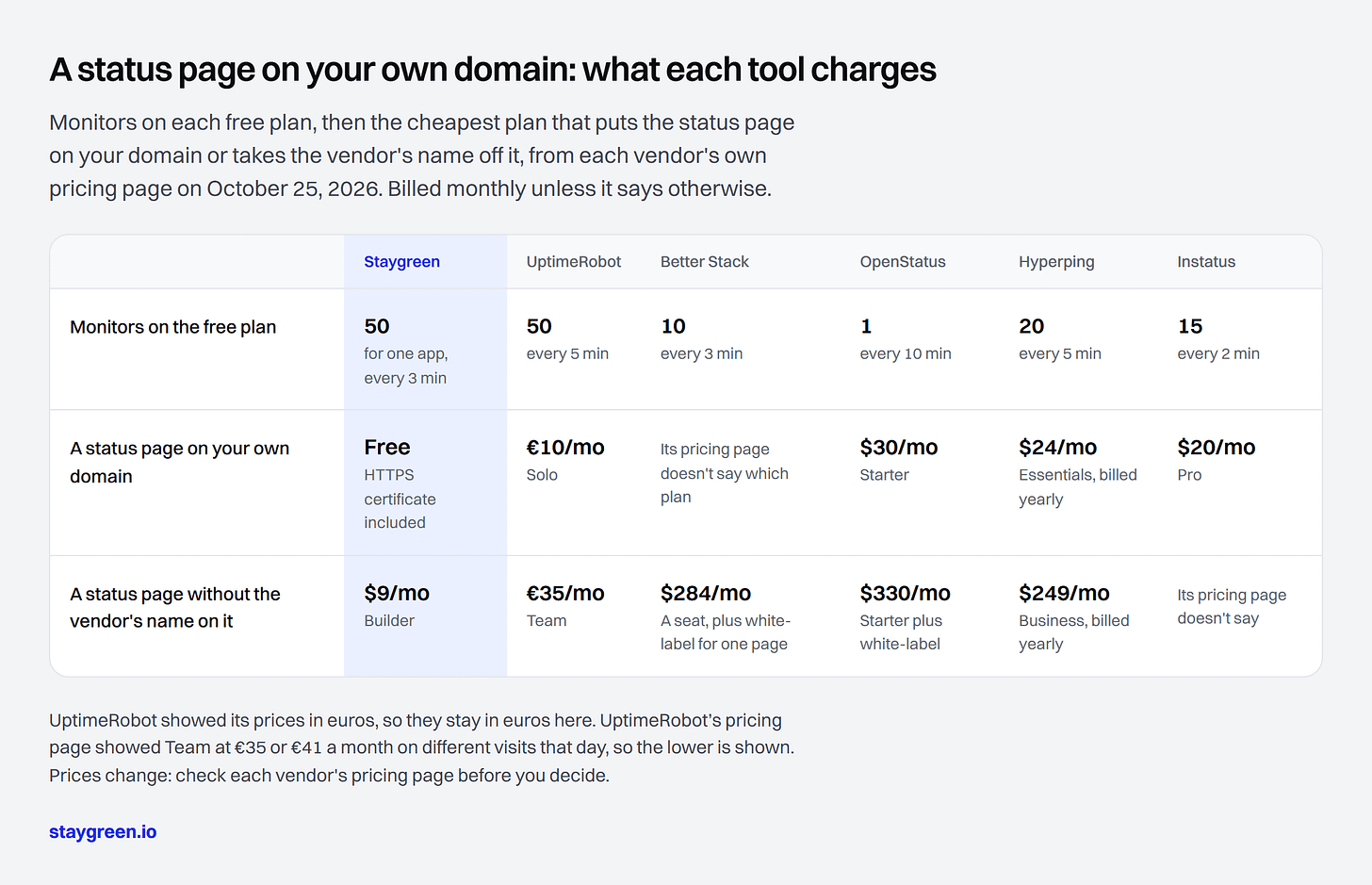Screen dimensions: 1372x885
Task: Click Instatus's '$20/mo' Pro price
Action: (x=1217, y=447)
